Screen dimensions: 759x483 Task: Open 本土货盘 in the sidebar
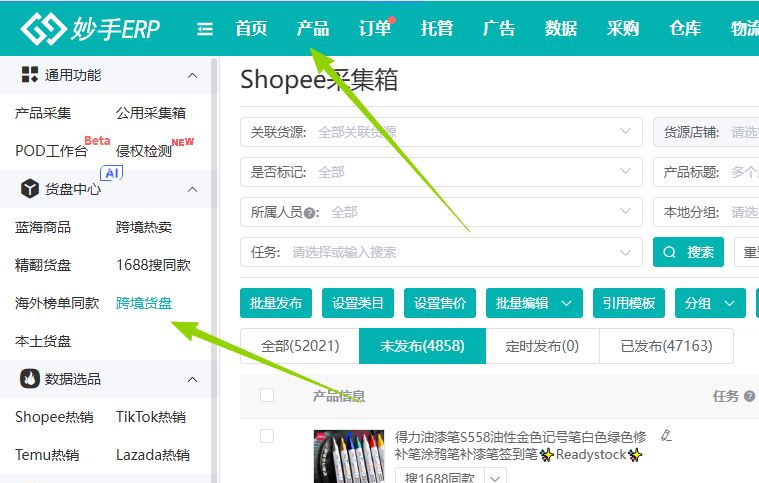43,341
